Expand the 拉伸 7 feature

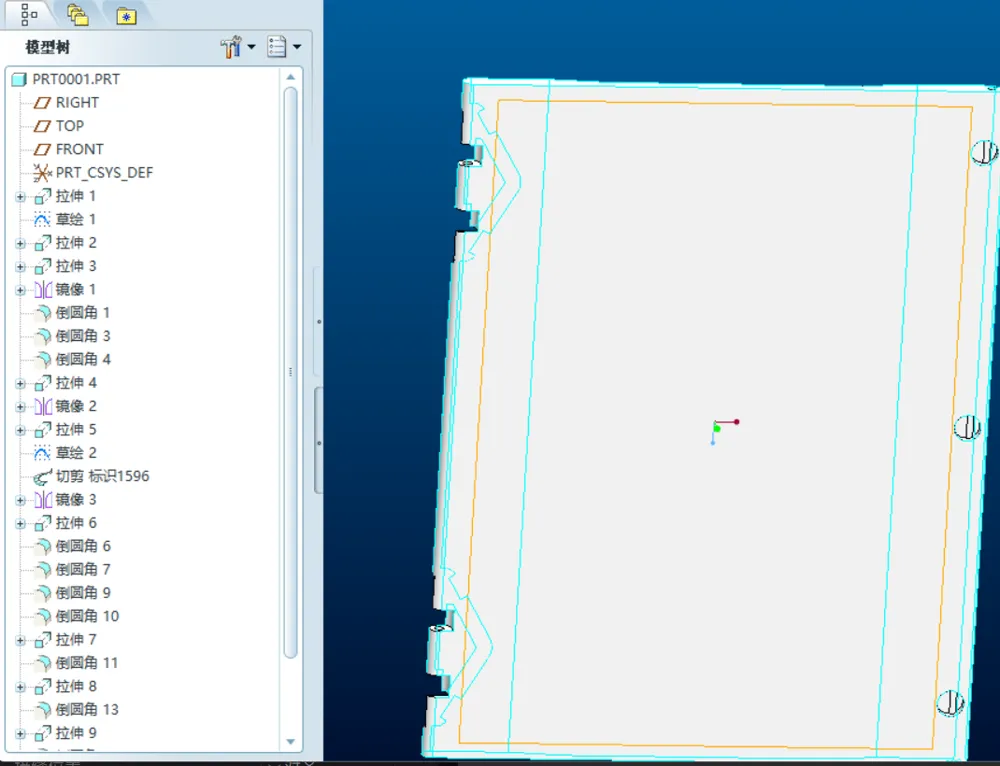[20, 640]
